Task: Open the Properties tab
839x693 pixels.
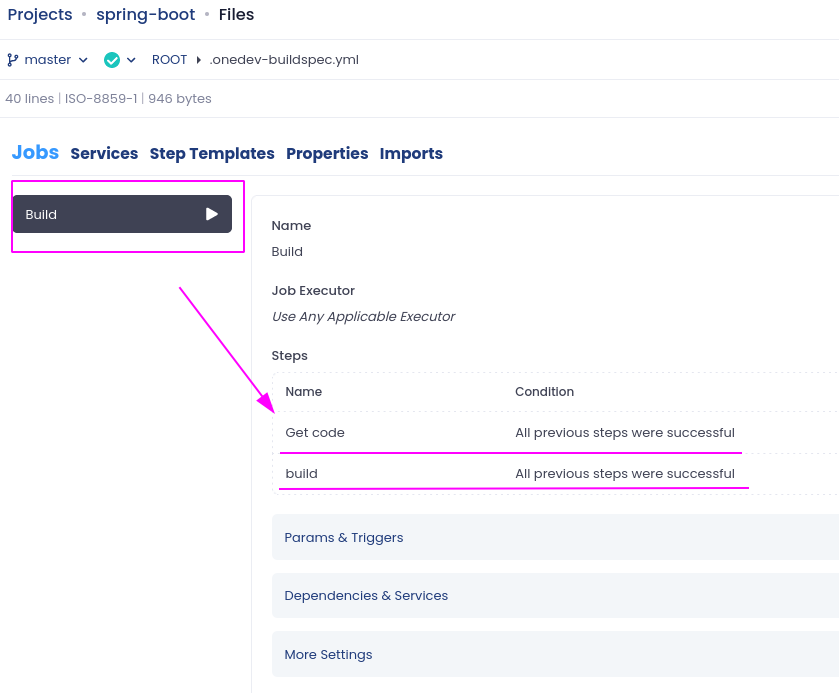Action: tap(327, 154)
